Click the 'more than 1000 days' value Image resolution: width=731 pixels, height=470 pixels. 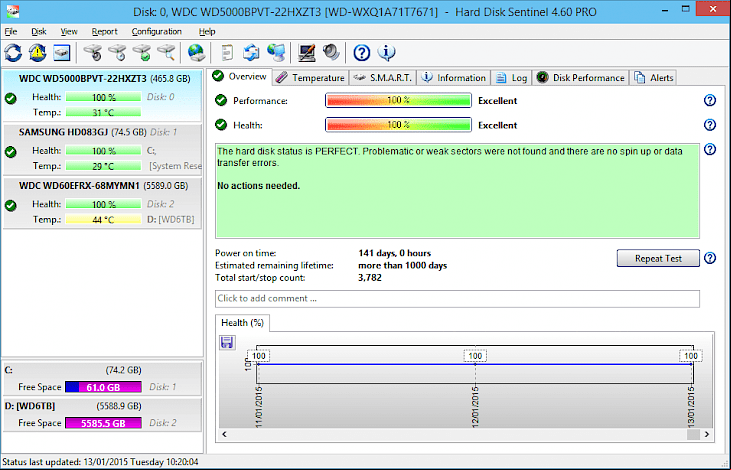click(x=402, y=265)
